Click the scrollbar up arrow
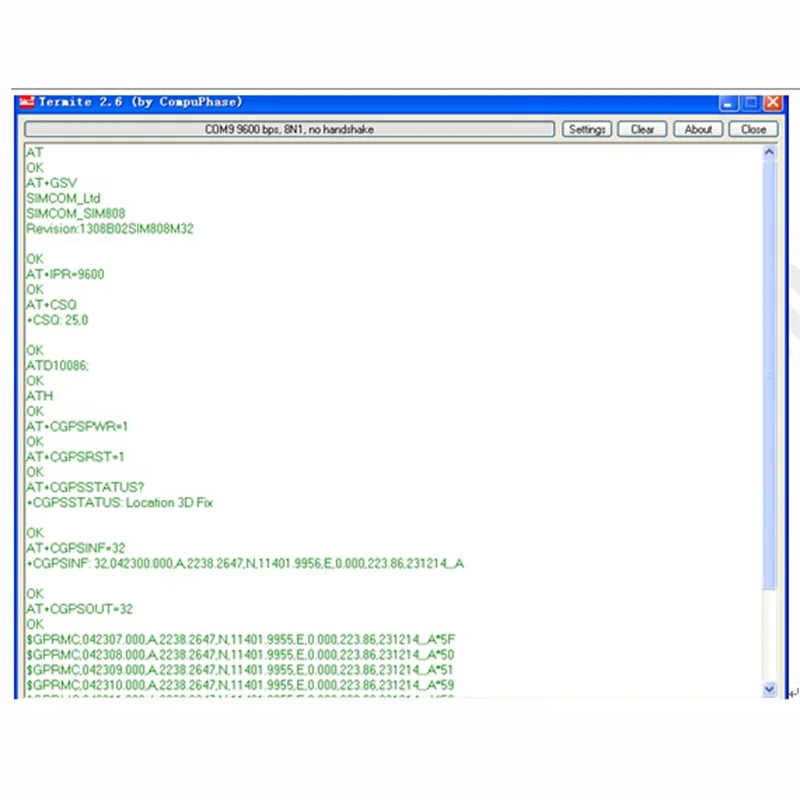Screen dimensions: 800x800 (769, 153)
